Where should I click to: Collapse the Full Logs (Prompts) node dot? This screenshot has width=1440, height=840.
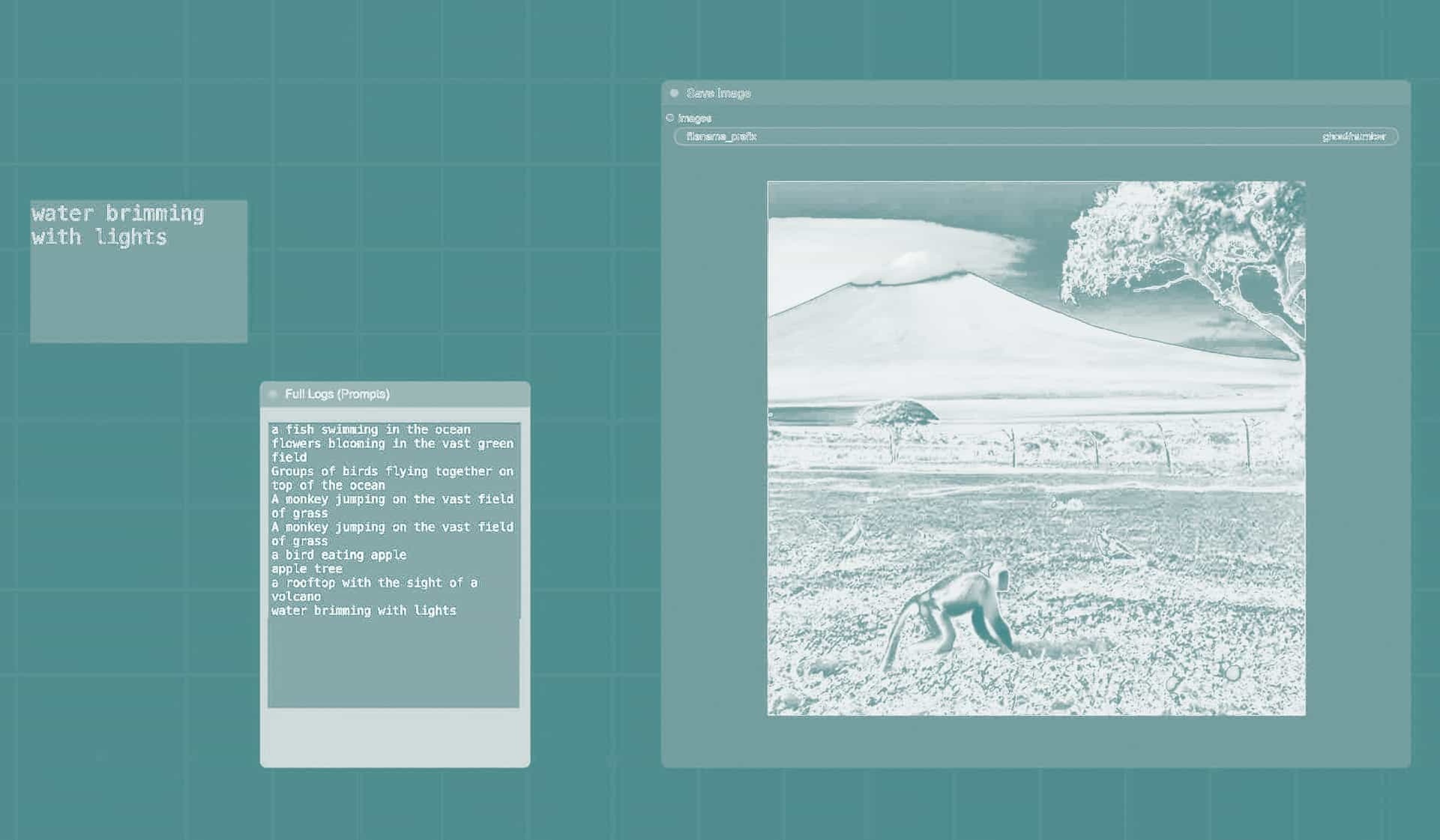273,394
